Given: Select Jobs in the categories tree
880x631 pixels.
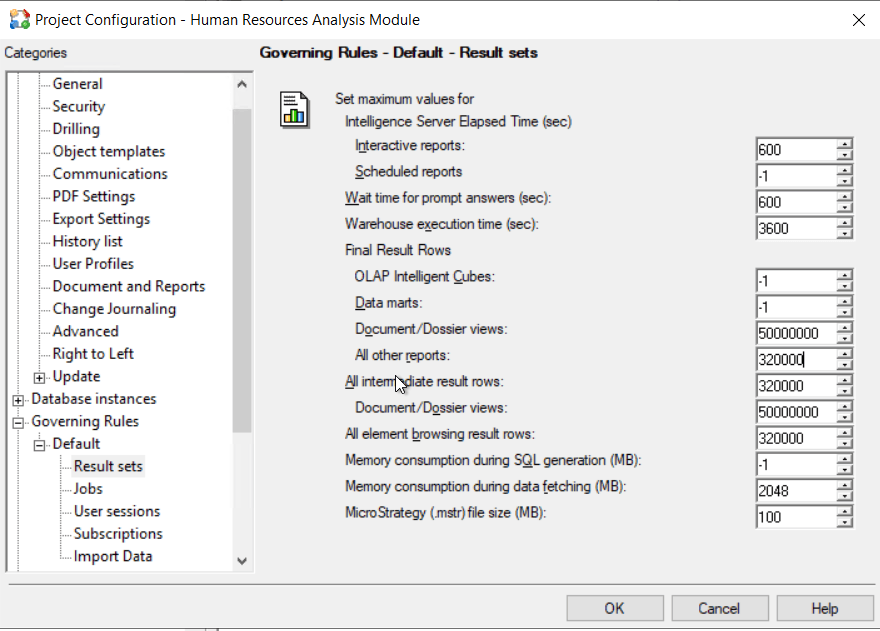Looking at the screenshot, I should (88, 489).
